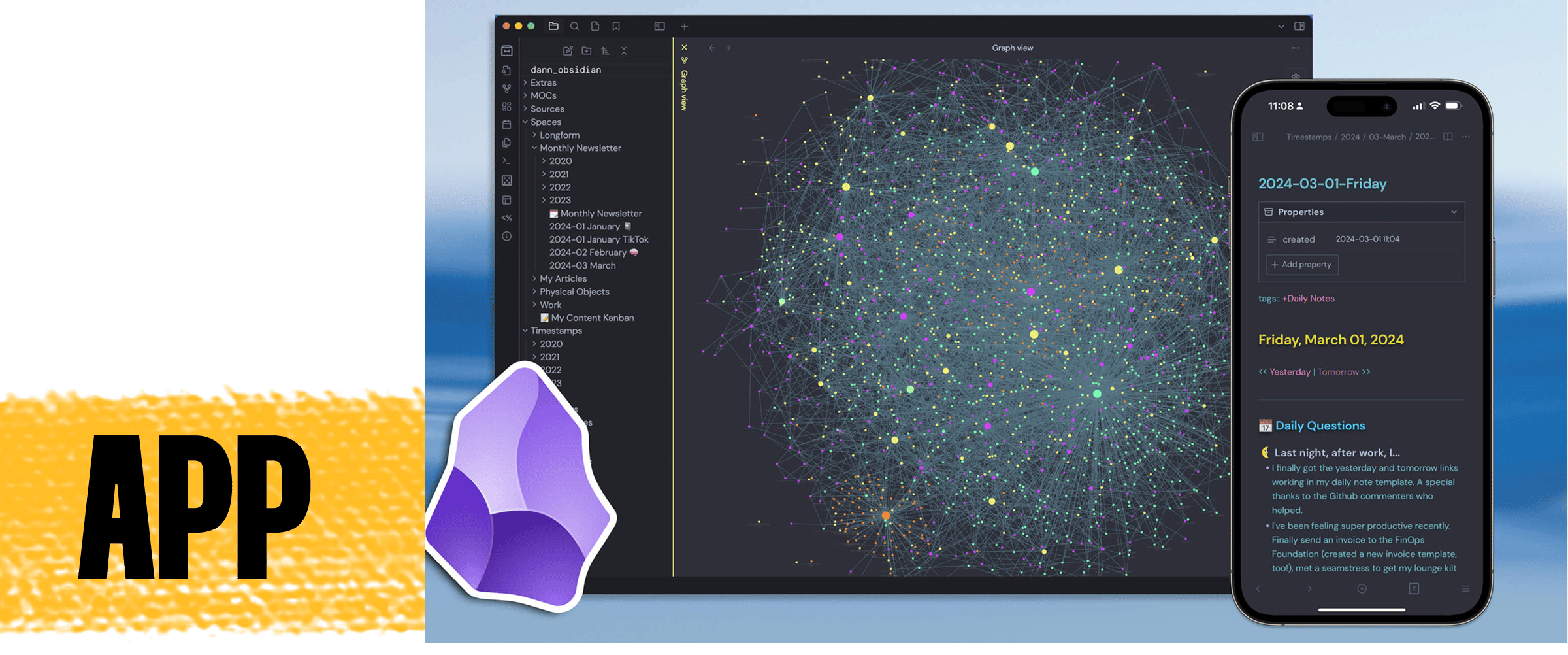The width and height of the screenshot is (1568, 655).
Task: Open the 2024-02 February note
Action: point(593,253)
